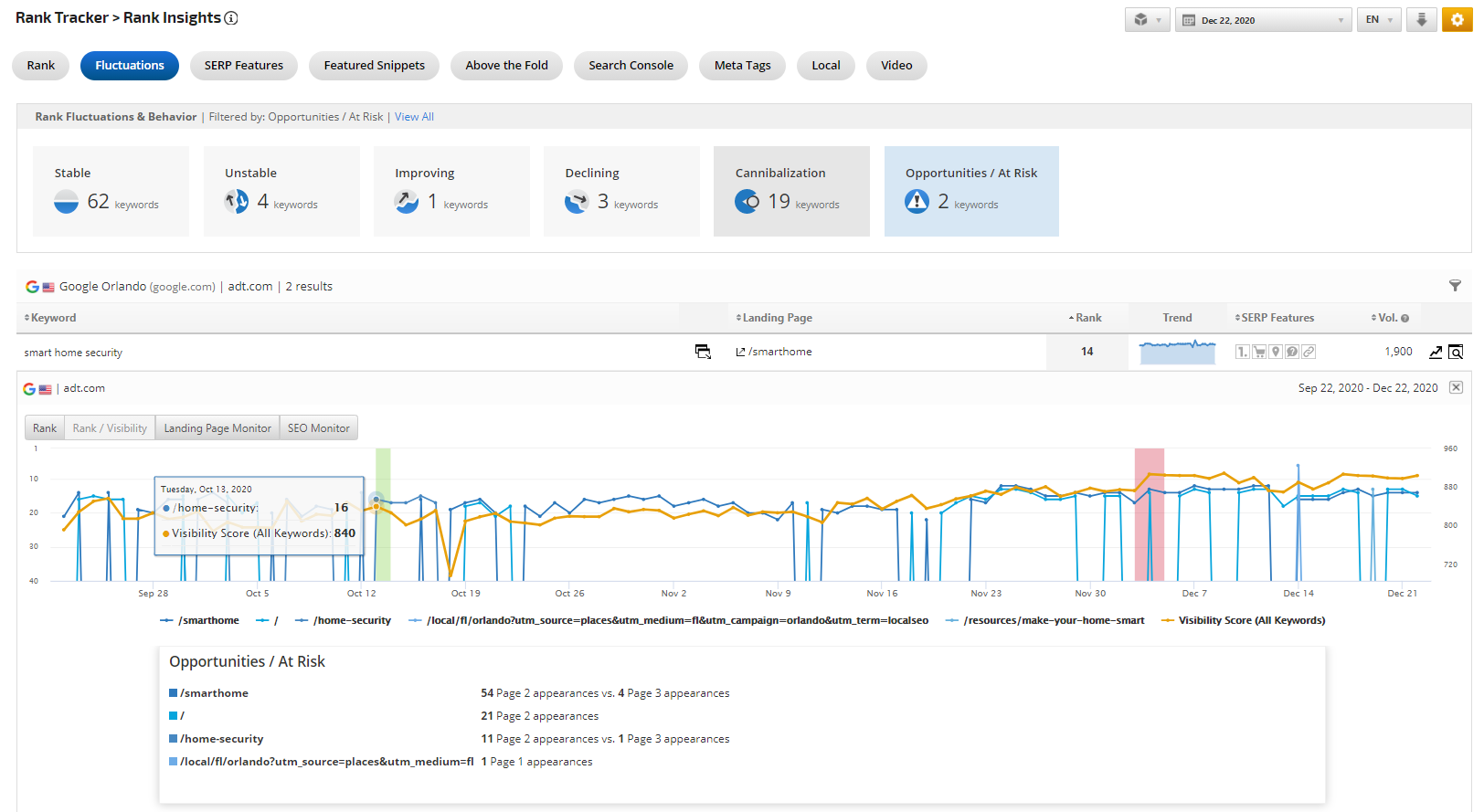This screenshot has width=1484, height=812.
Task: Open the Landing Page Monitor tab
Action: (x=217, y=428)
